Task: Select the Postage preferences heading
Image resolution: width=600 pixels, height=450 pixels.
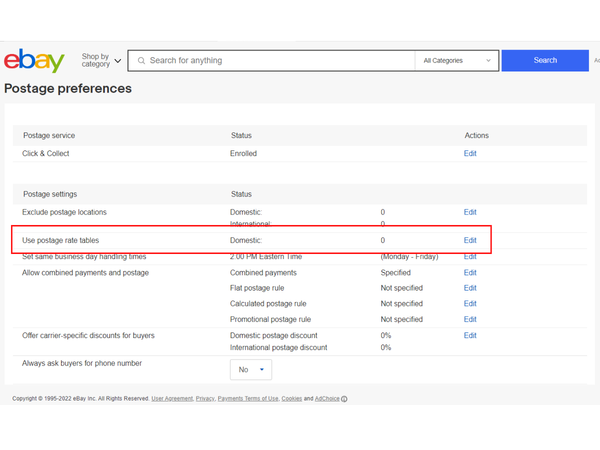Action: (x=68, y=88)
